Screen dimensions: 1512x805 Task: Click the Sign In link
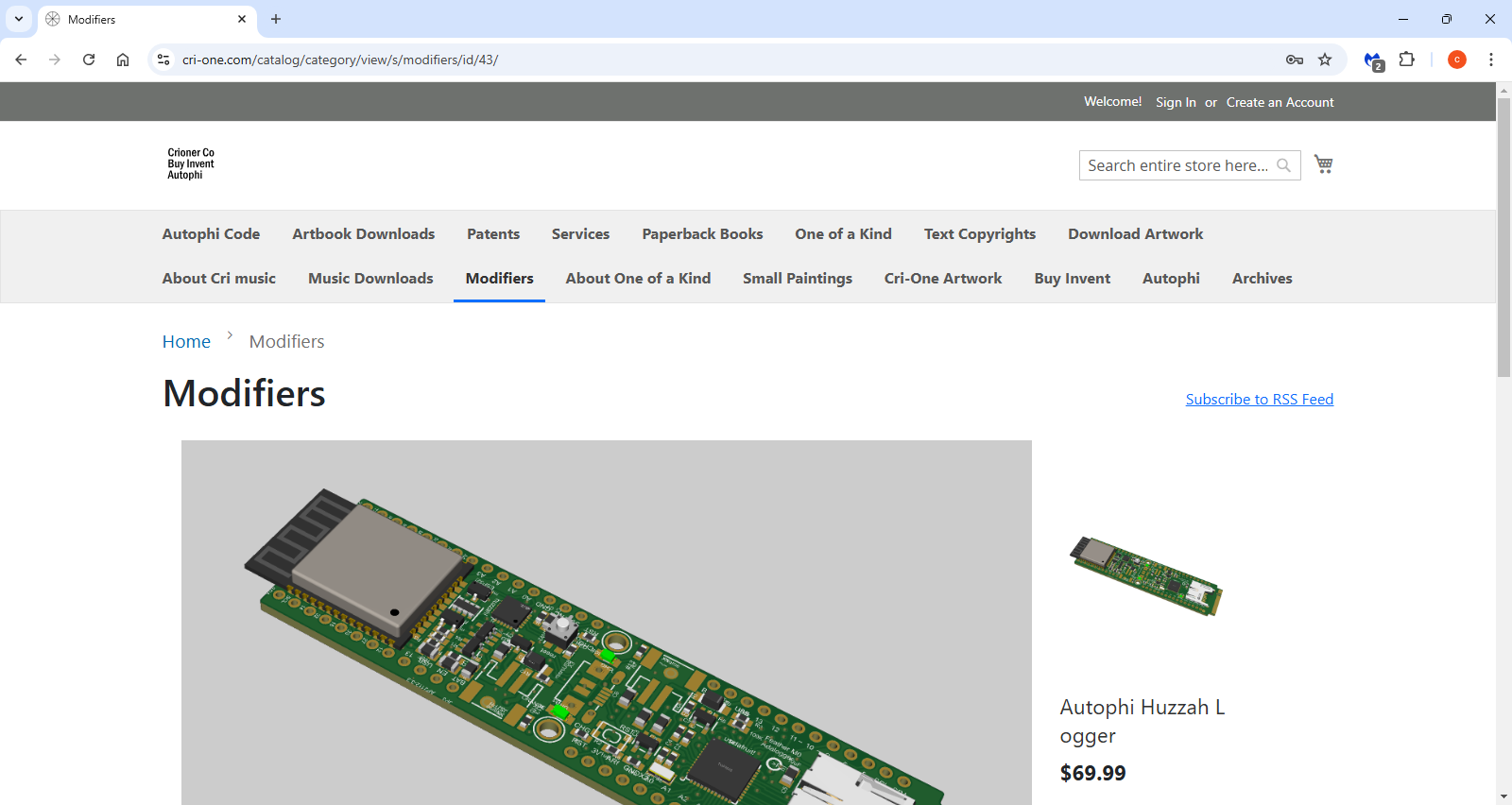coord(1176,102)
